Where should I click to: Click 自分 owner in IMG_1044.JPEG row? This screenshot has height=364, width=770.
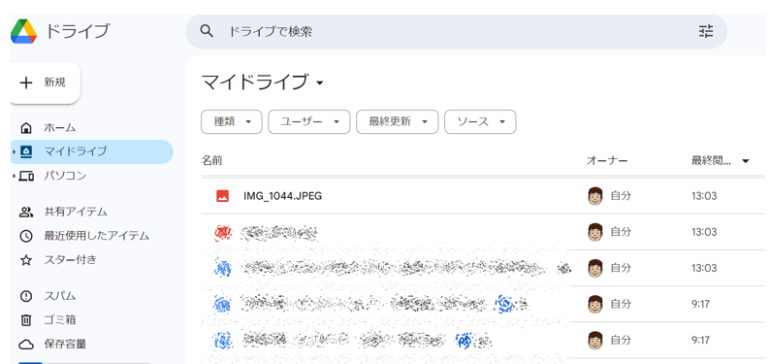click(x=621, y=196)
